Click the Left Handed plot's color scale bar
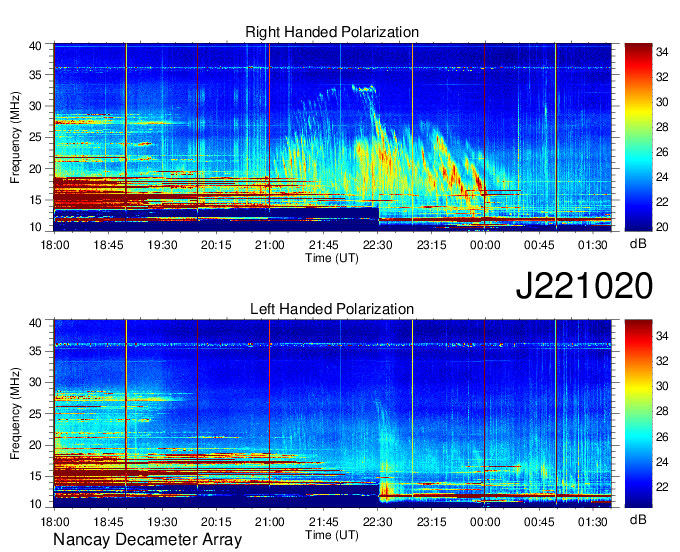This screenshot has width=680, height=552. (x=638, y=414)
